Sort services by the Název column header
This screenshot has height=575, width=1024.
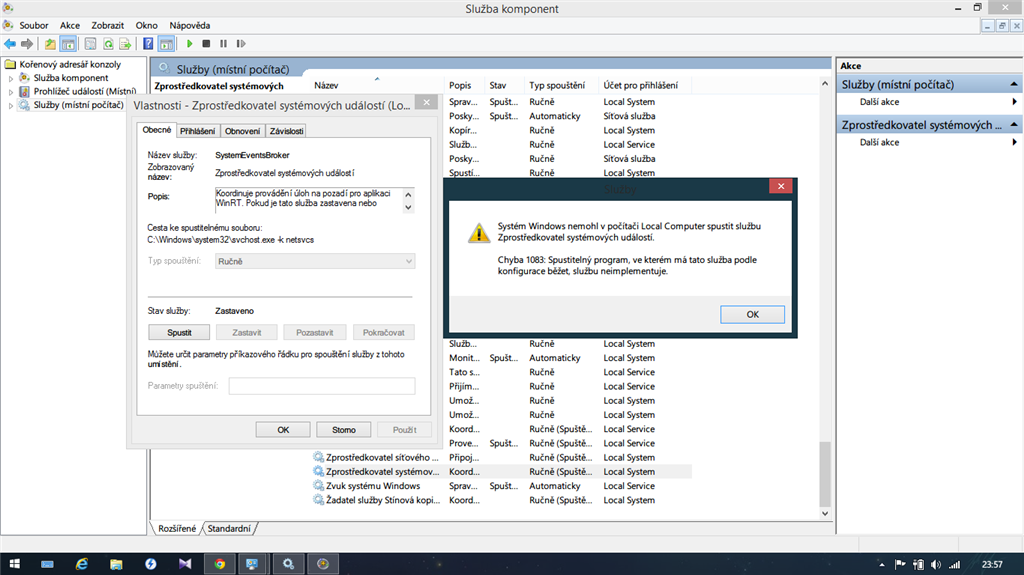(379, 86)
